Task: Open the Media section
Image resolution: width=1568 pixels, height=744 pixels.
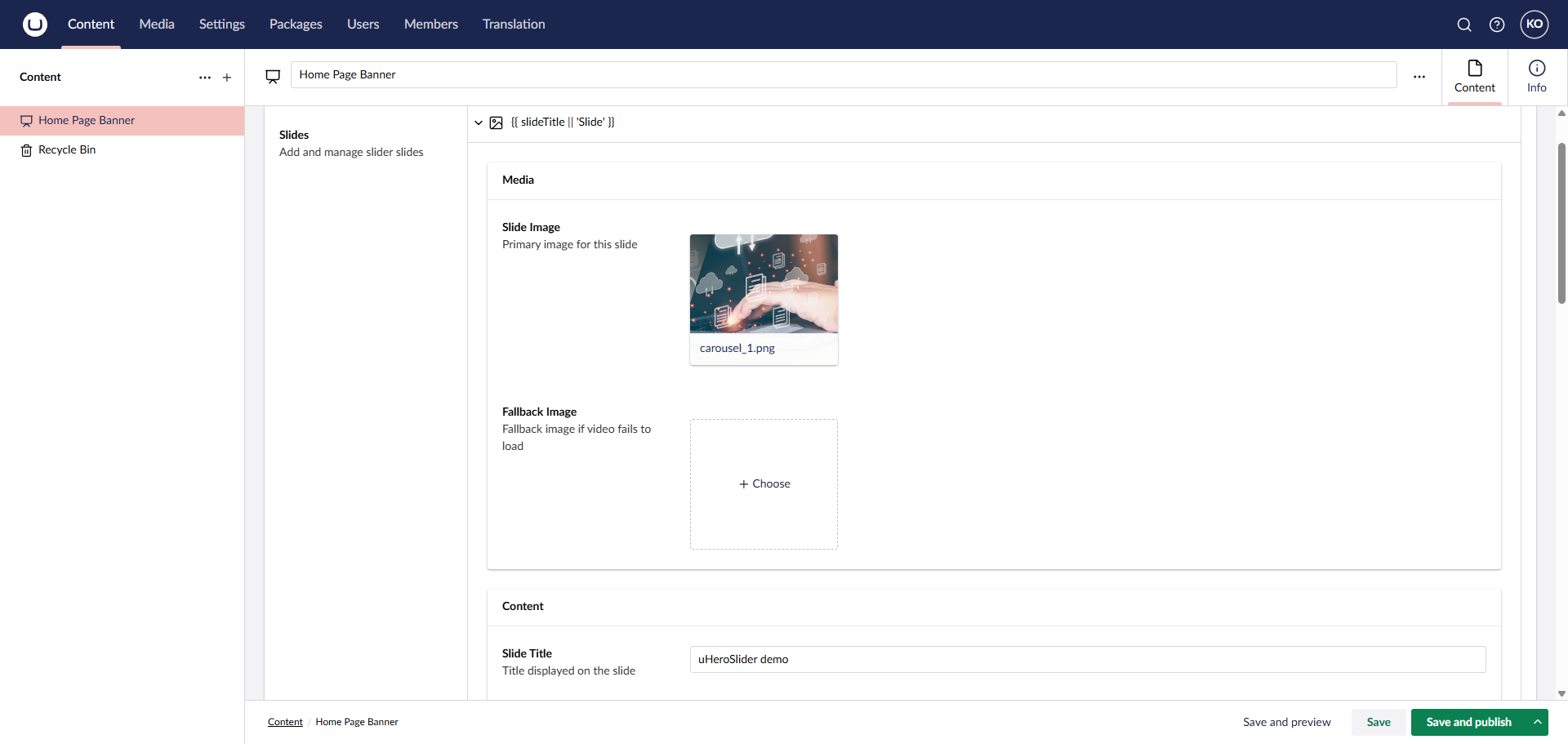Action: (x=156, y=25)
